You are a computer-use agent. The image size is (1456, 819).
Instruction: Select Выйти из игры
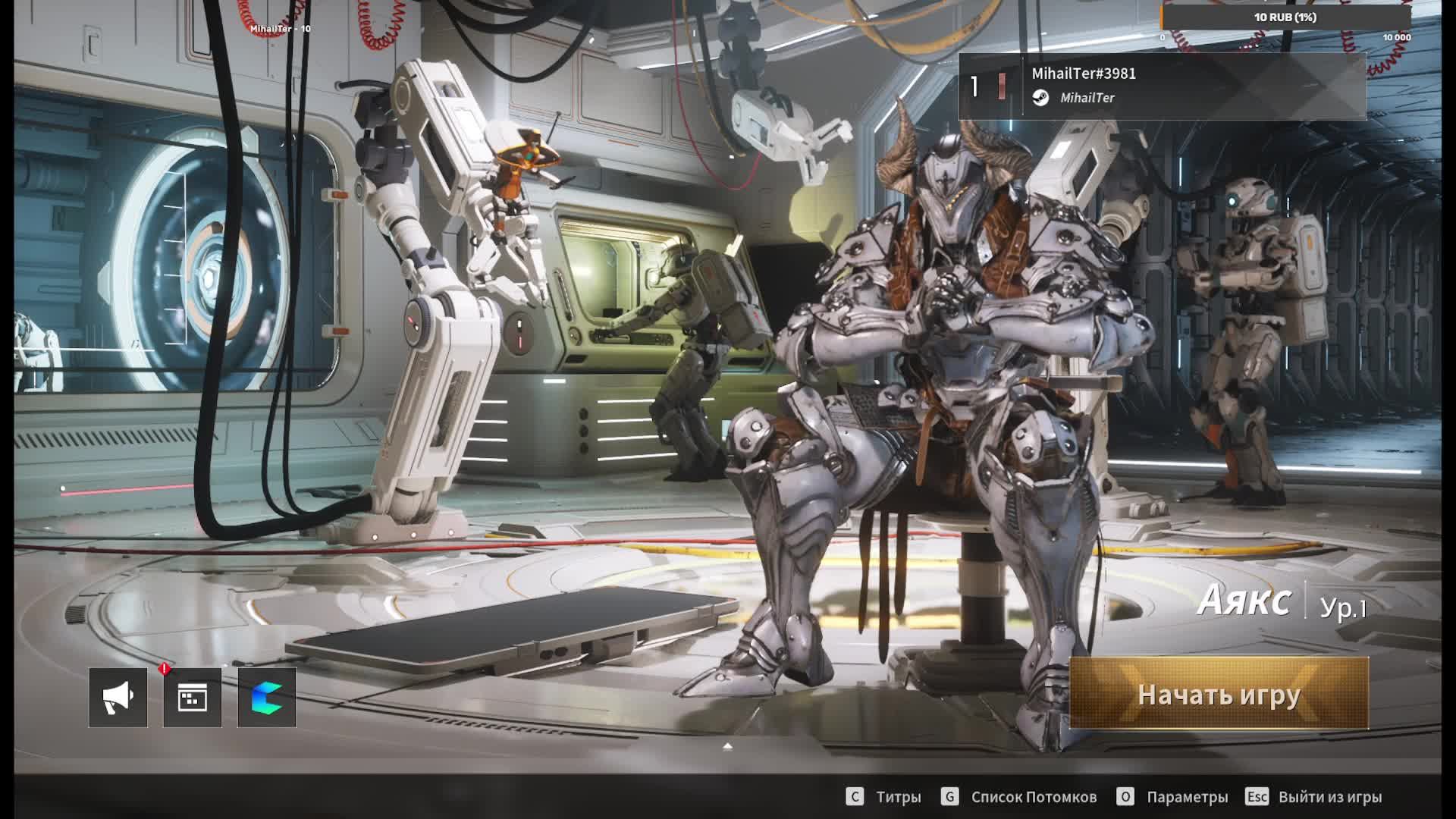coord(1330,797)
